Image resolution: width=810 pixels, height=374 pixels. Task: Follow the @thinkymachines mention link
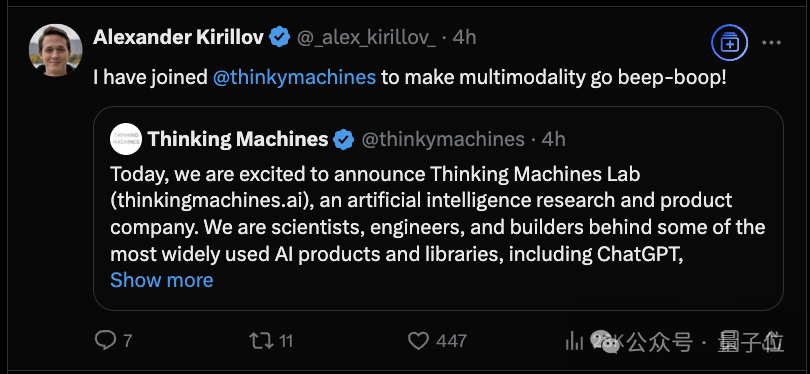[294, 77]
